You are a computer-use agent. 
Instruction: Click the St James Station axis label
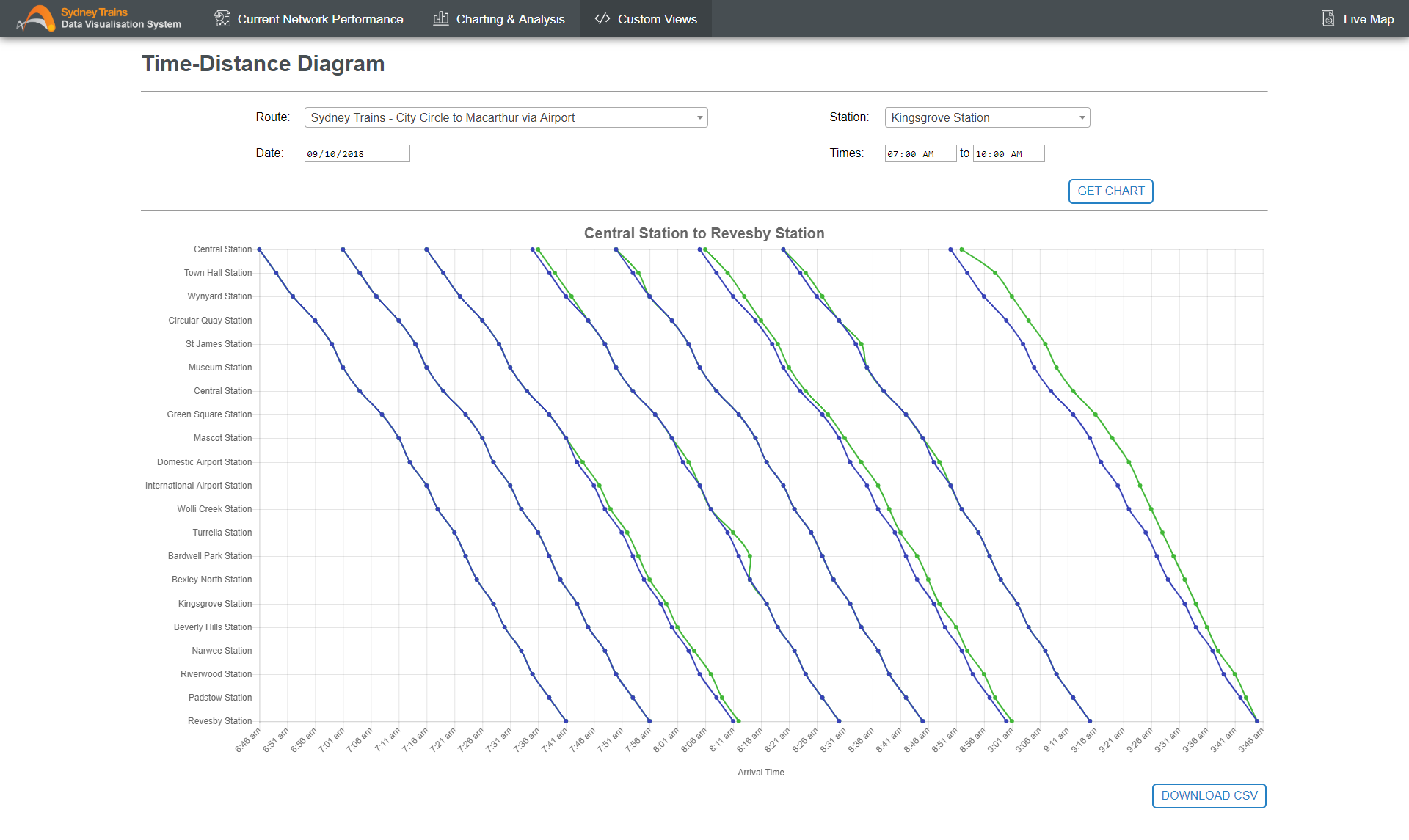219,344
